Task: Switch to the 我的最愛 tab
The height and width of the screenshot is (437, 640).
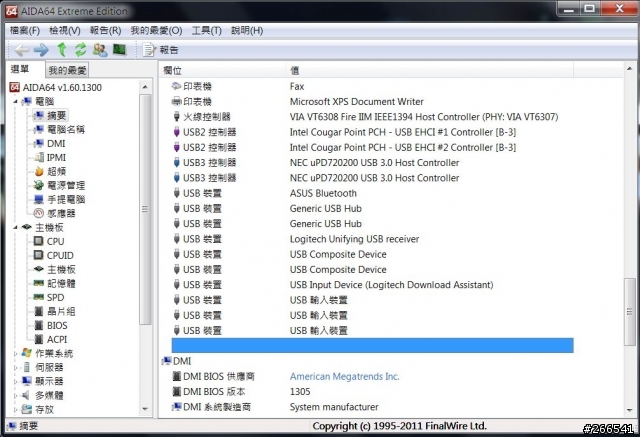Action: point(67,70)
